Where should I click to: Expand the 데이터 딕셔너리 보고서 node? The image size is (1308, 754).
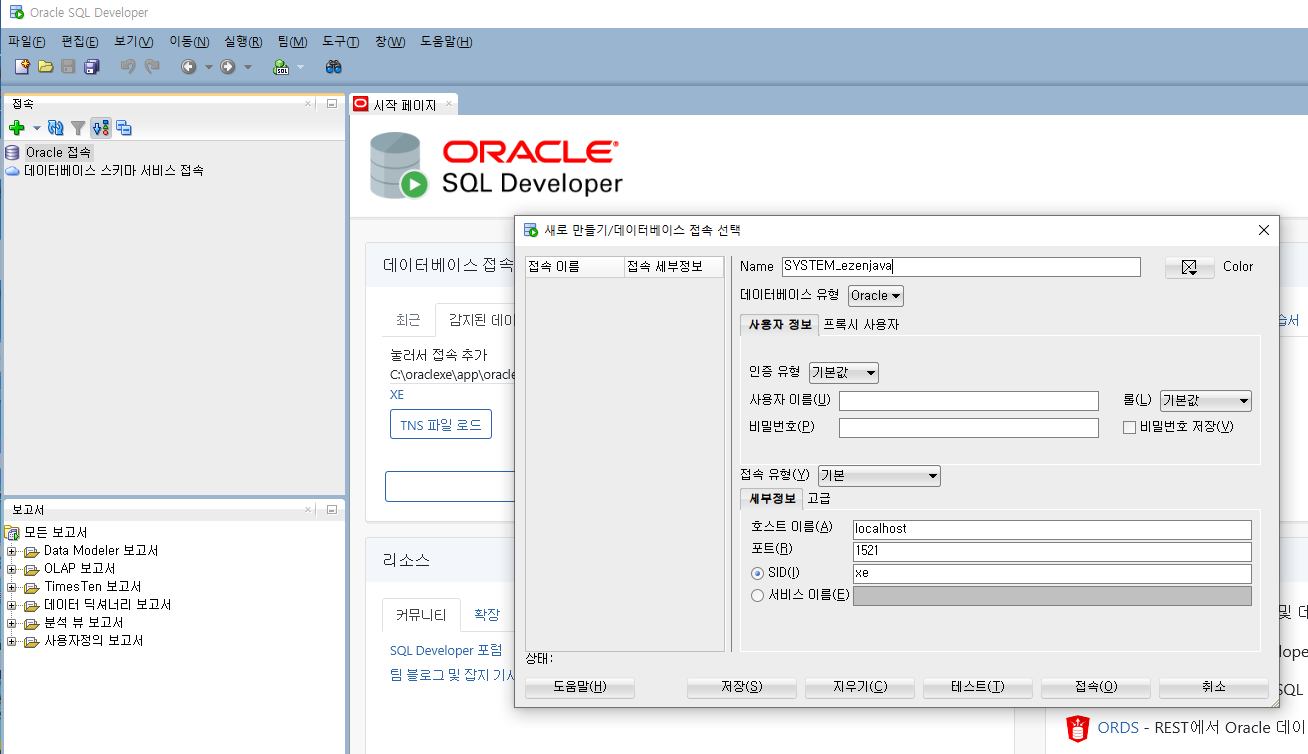pos(12,605)
